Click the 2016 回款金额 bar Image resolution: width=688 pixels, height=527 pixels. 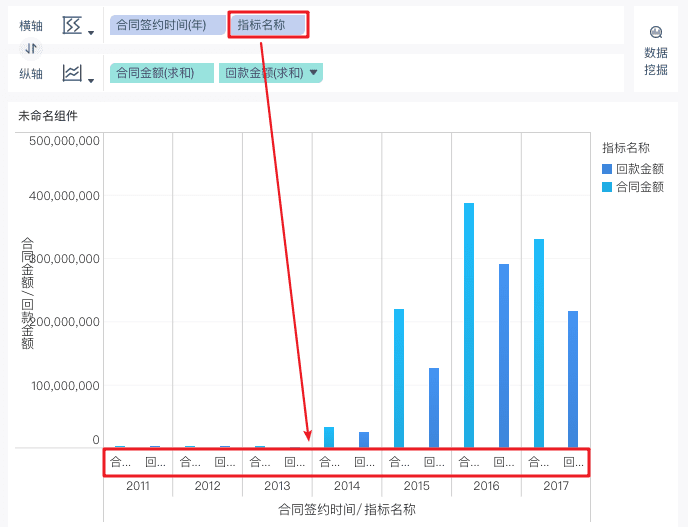point(504,356)
